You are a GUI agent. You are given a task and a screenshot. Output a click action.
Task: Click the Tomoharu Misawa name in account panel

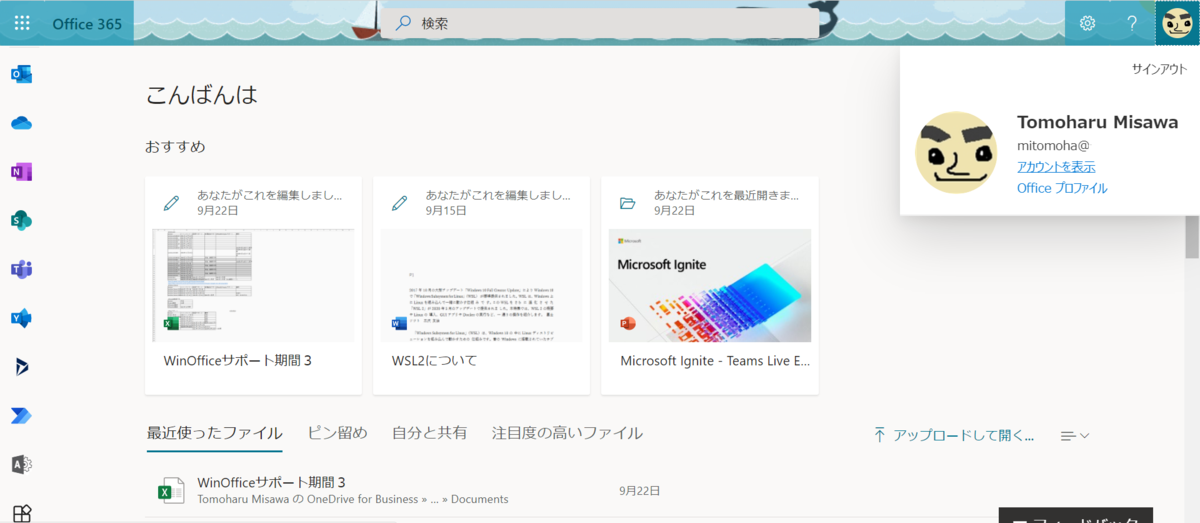[1097, 122]
